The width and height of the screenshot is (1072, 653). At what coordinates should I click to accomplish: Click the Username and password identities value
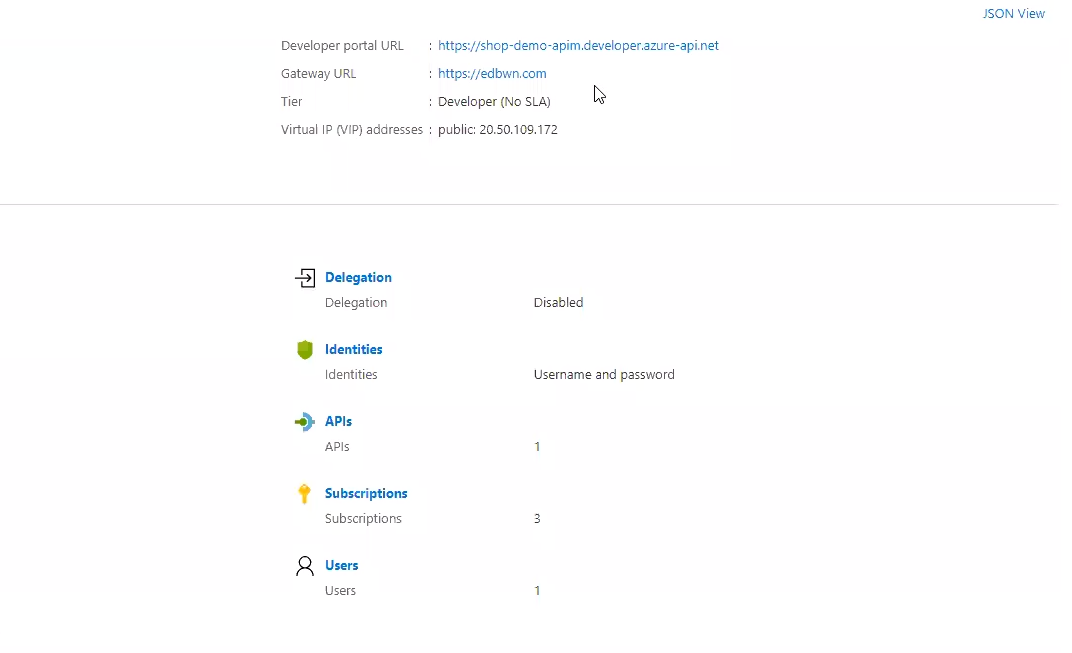(x=604, y=375)
